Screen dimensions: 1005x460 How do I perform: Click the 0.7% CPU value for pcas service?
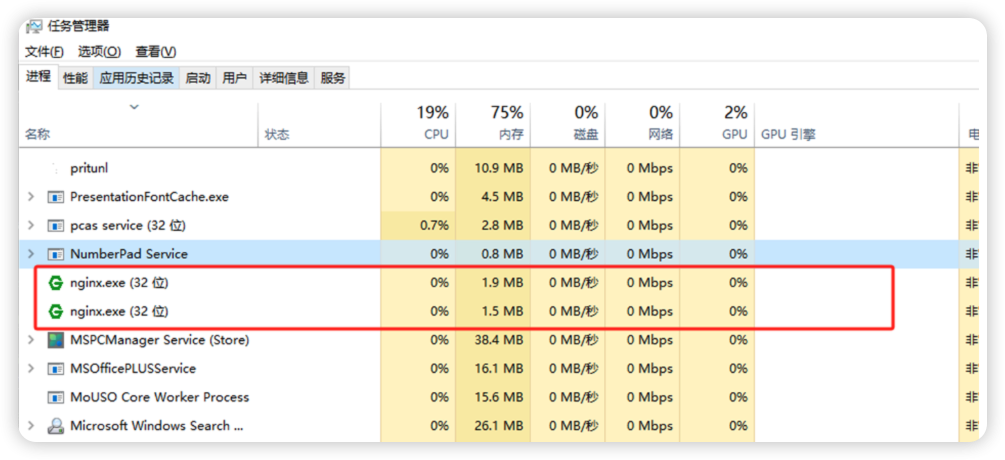point(434,226)
